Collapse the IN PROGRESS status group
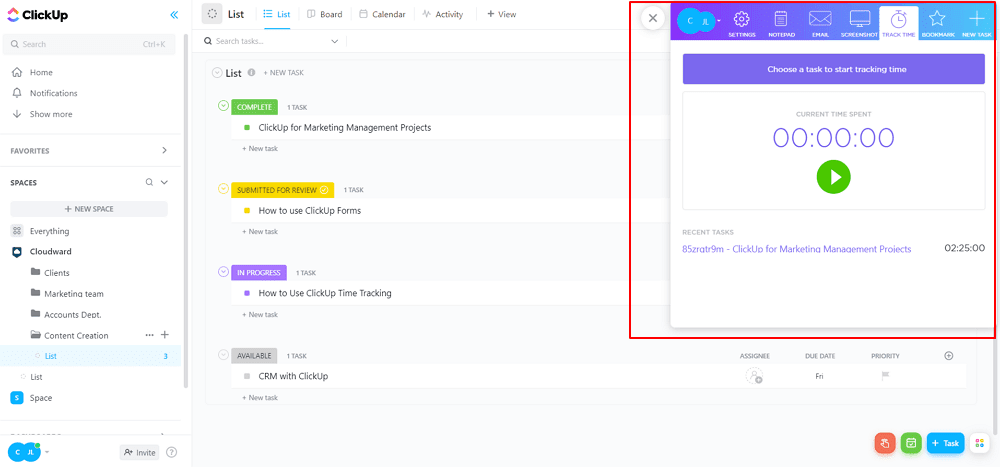 [x=223, y=272]
